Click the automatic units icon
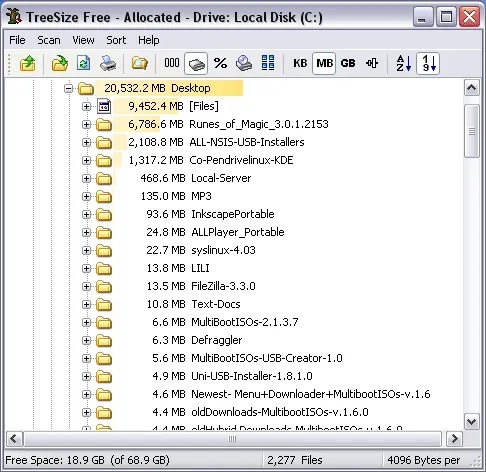Image resolution: width=486 pixels, height=472 pixels. tap(372, 63)
